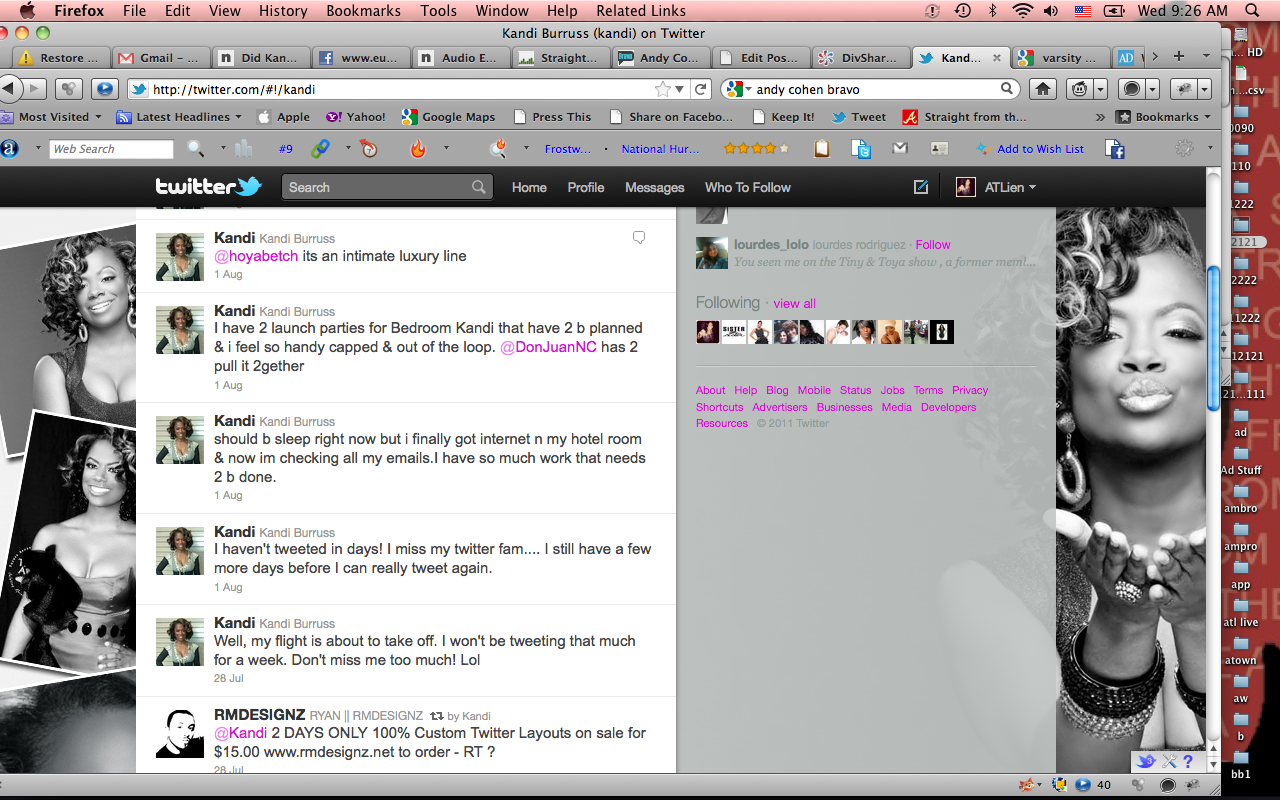Click the four-star rating in toolbar
The width and height of the screenshot is (1280, 800).
756,149
